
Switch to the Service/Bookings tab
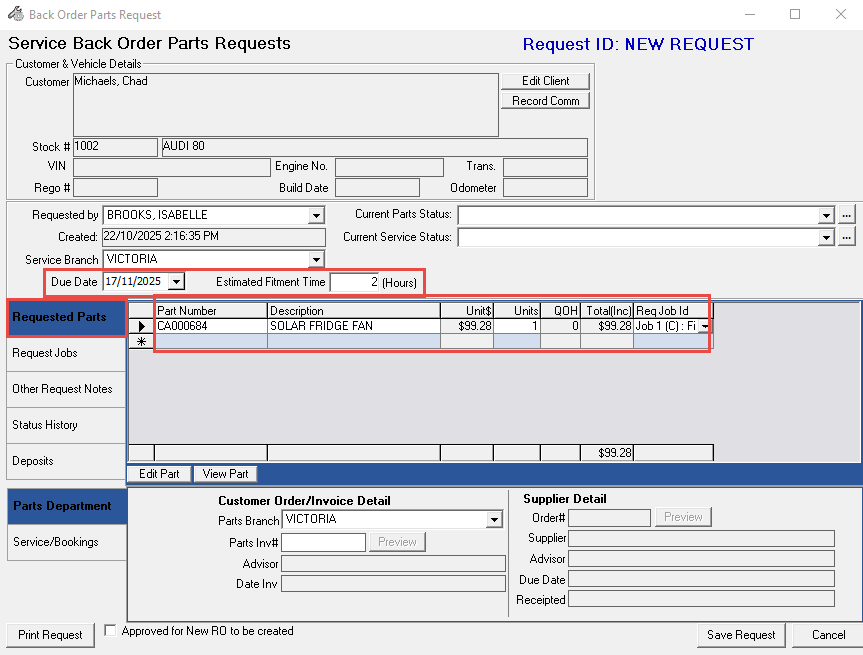coord(66,542)
